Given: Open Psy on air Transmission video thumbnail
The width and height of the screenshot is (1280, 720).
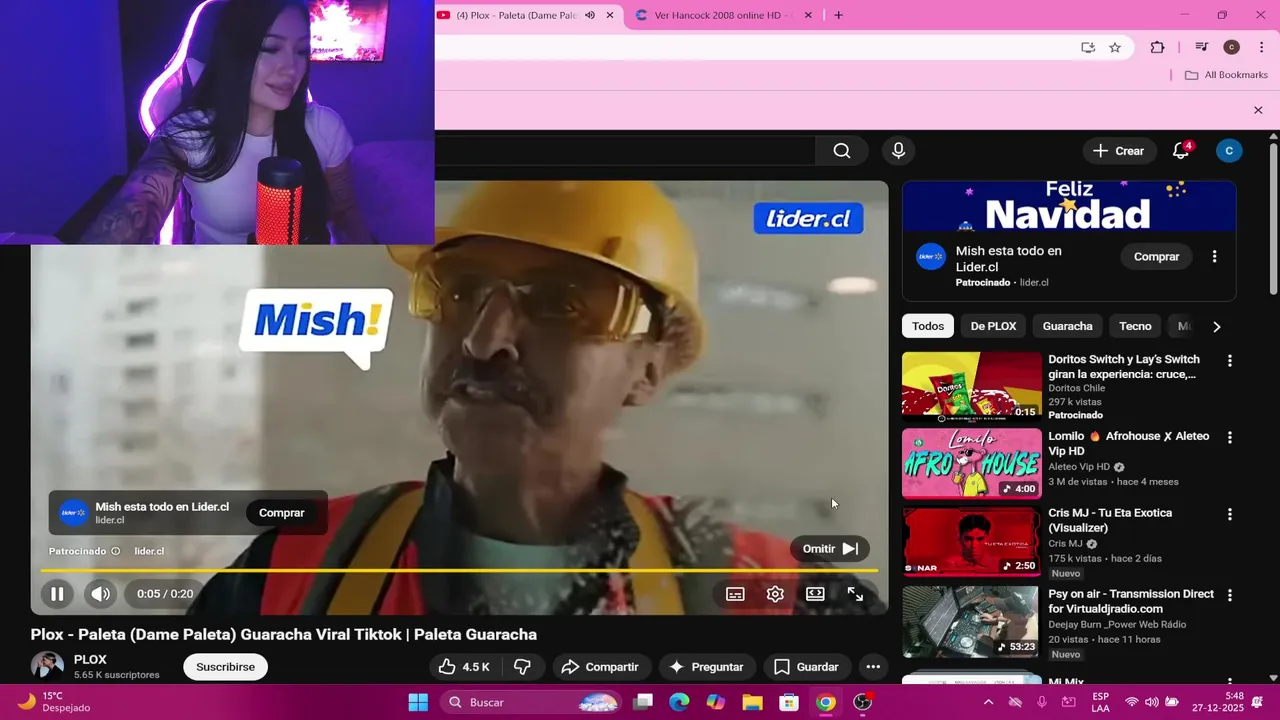Looking at the screenshot, I should click(x=972, y=621).
